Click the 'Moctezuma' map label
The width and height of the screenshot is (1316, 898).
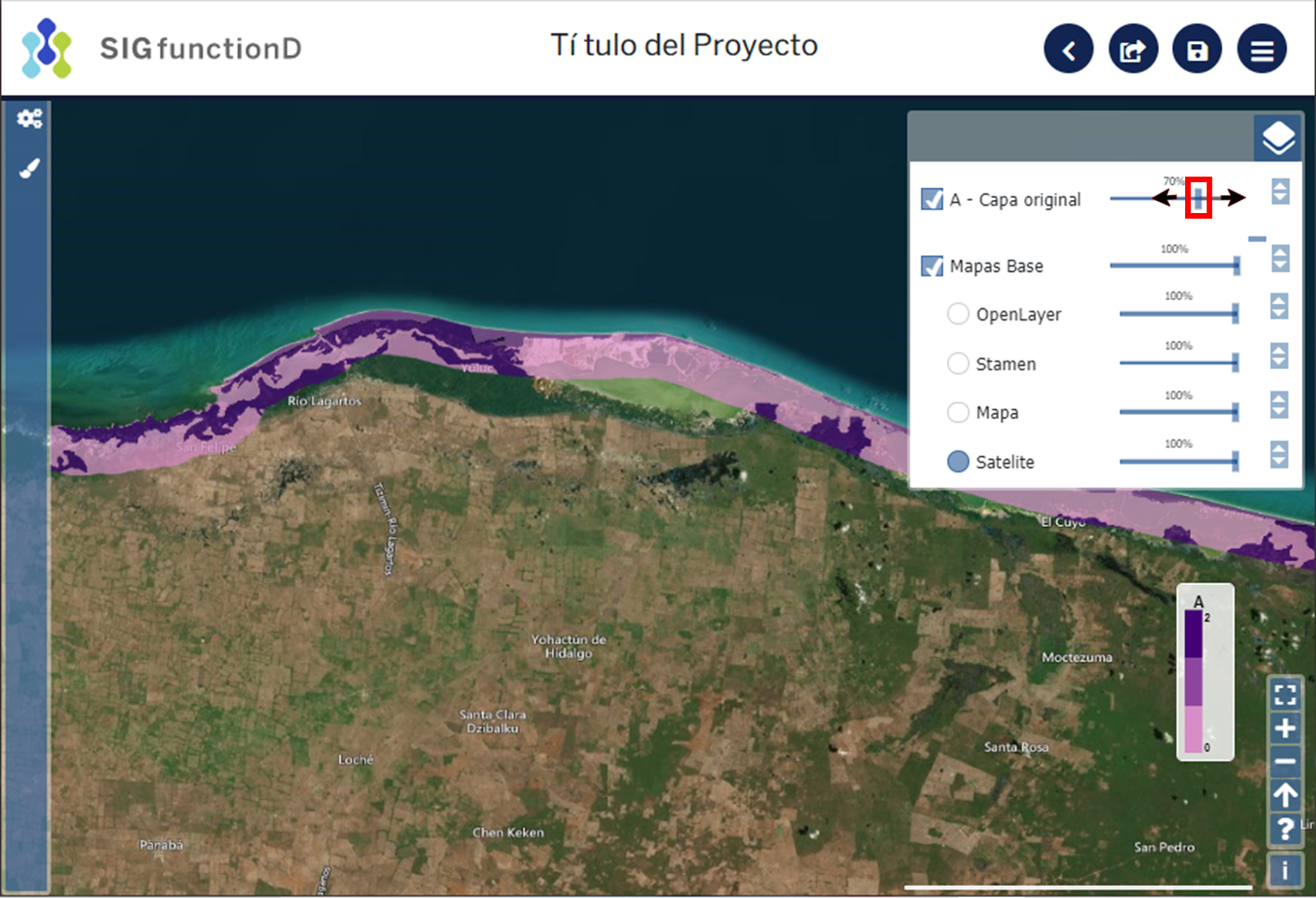[1077, 658]
